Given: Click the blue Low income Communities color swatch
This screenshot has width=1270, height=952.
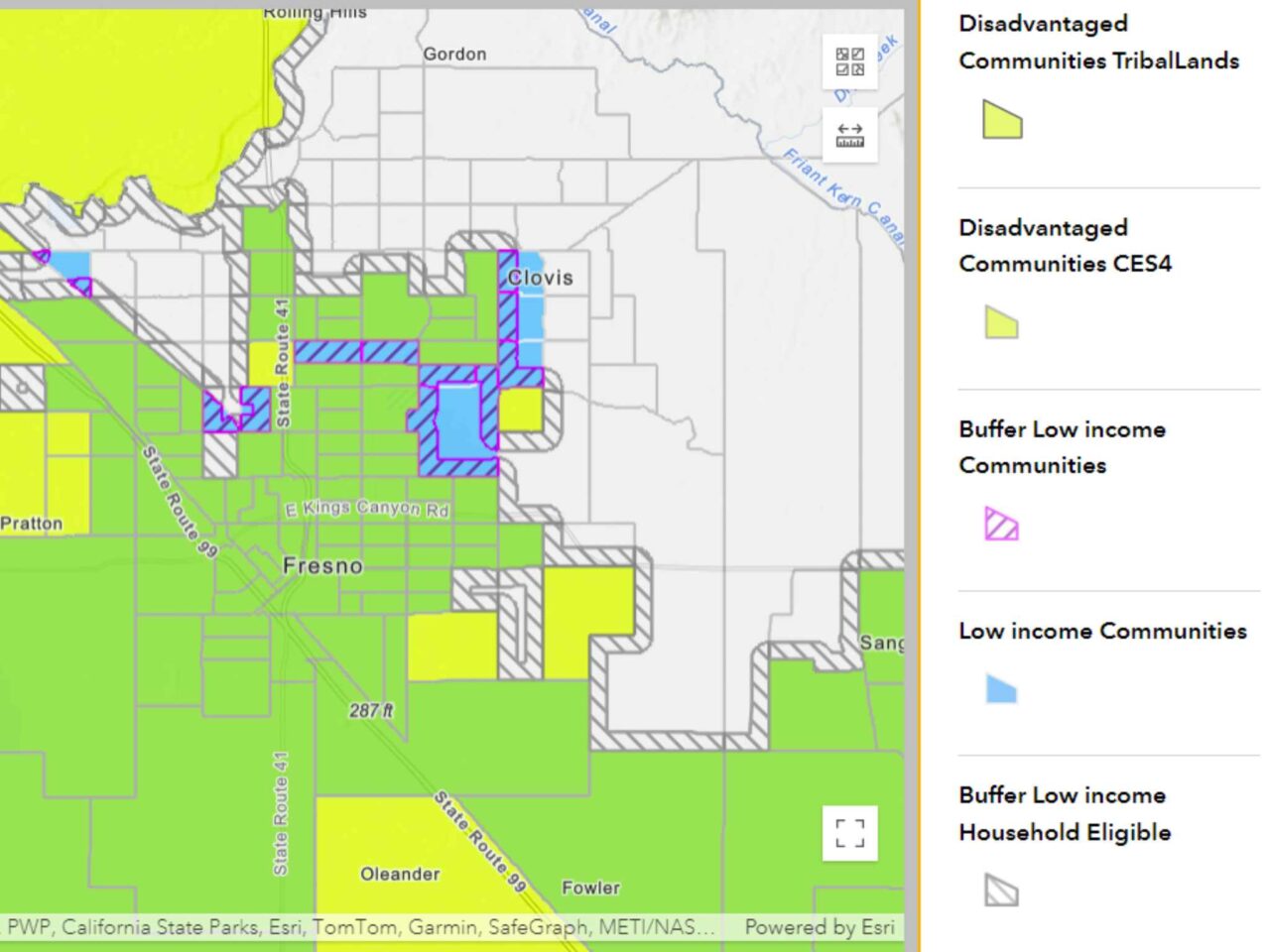Looking at the screenshot, I should [x=1000, y=689].
